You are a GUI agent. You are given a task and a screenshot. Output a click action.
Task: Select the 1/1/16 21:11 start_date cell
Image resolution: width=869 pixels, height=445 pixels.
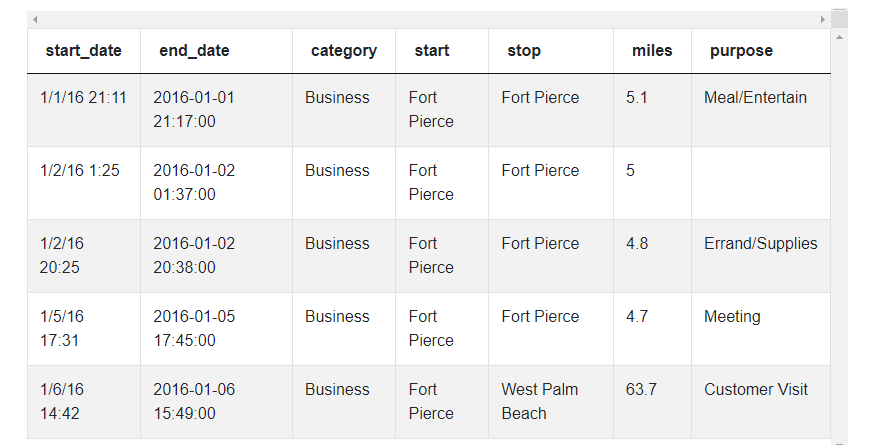(x=84, y=98)
